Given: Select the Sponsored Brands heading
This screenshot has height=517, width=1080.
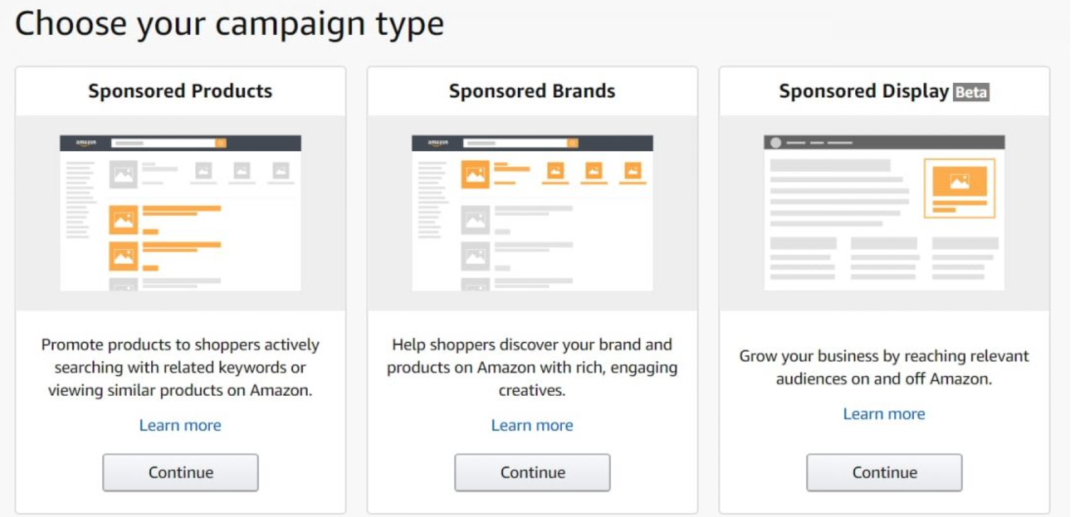Looking at the screenshot, I should coord(532,91).
